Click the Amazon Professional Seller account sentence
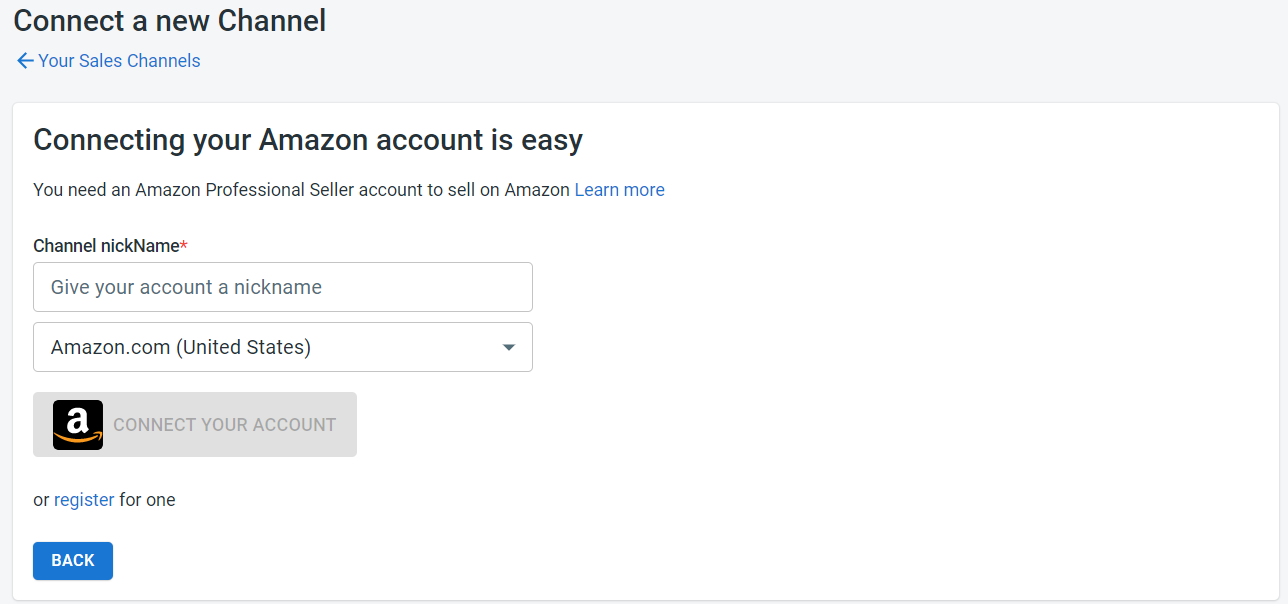This screenshot has height=604, width=1288. tap(301, 190)
